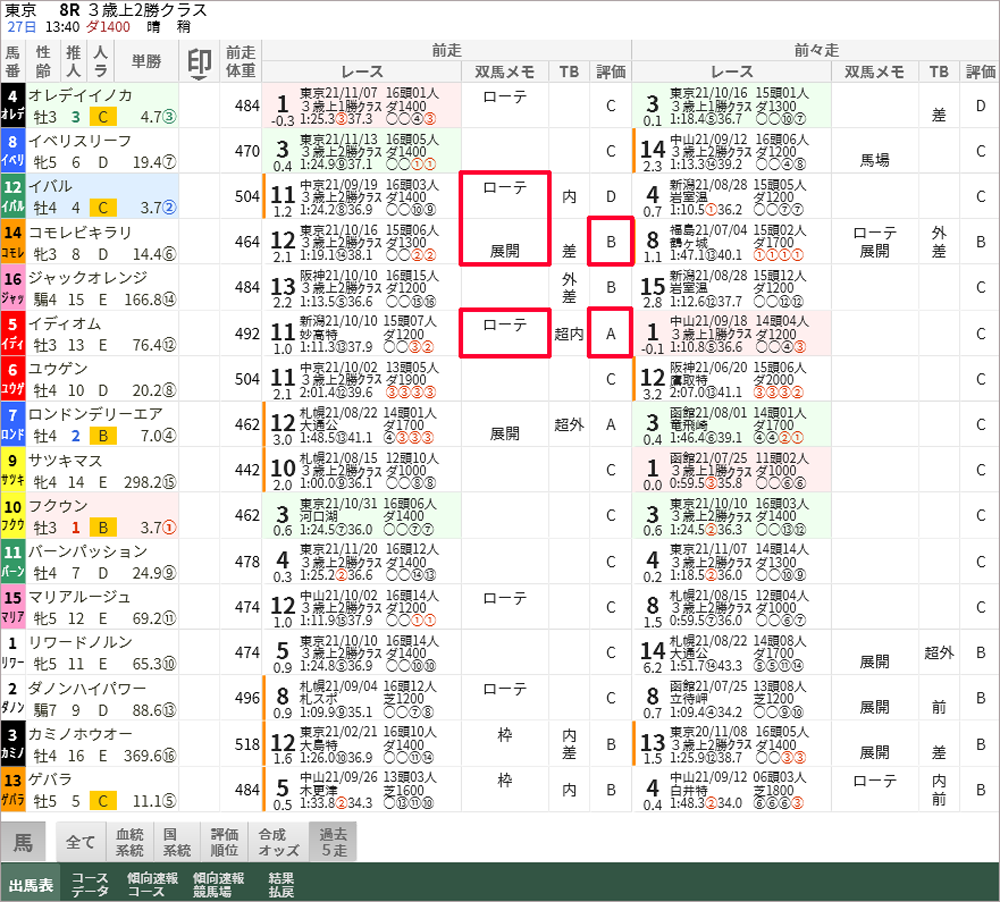Sort by the 推人 column header
Screen dimensions: 1000x902
click(x=74, y=62)
